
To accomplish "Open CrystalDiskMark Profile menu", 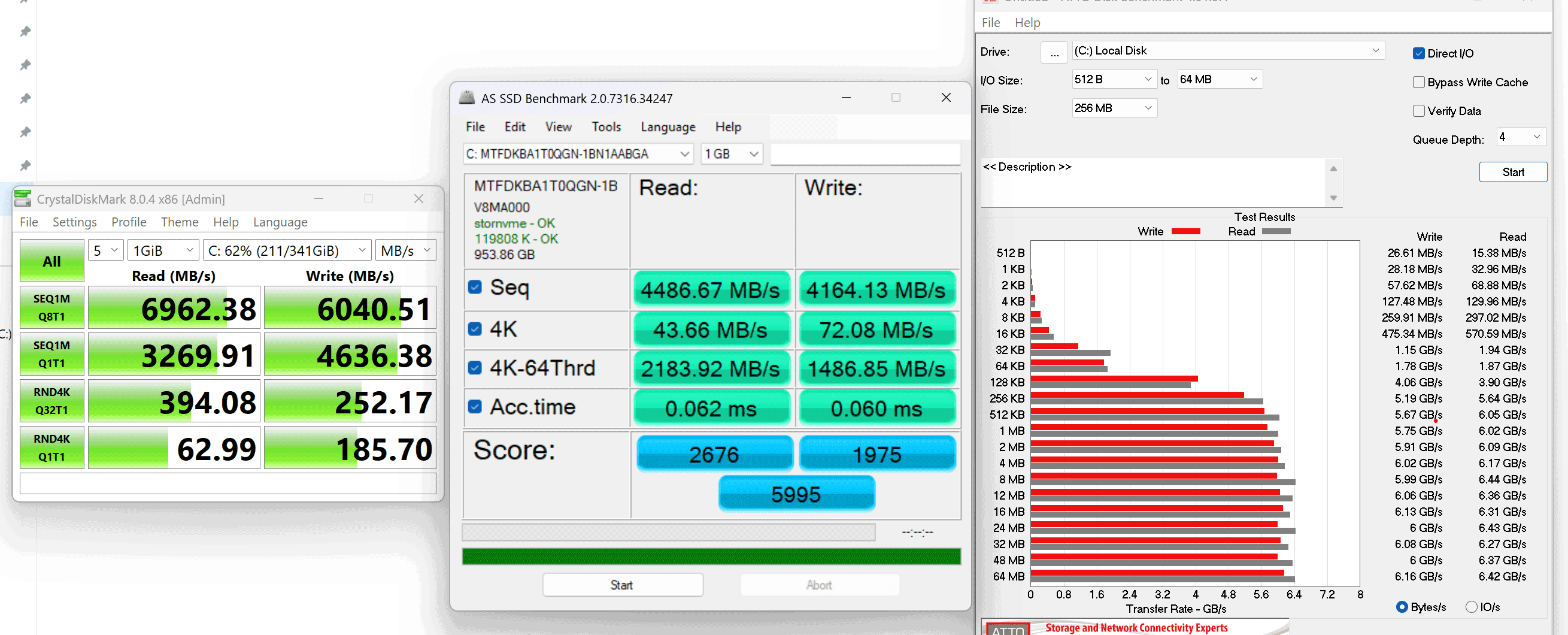I will pos(129,222).
